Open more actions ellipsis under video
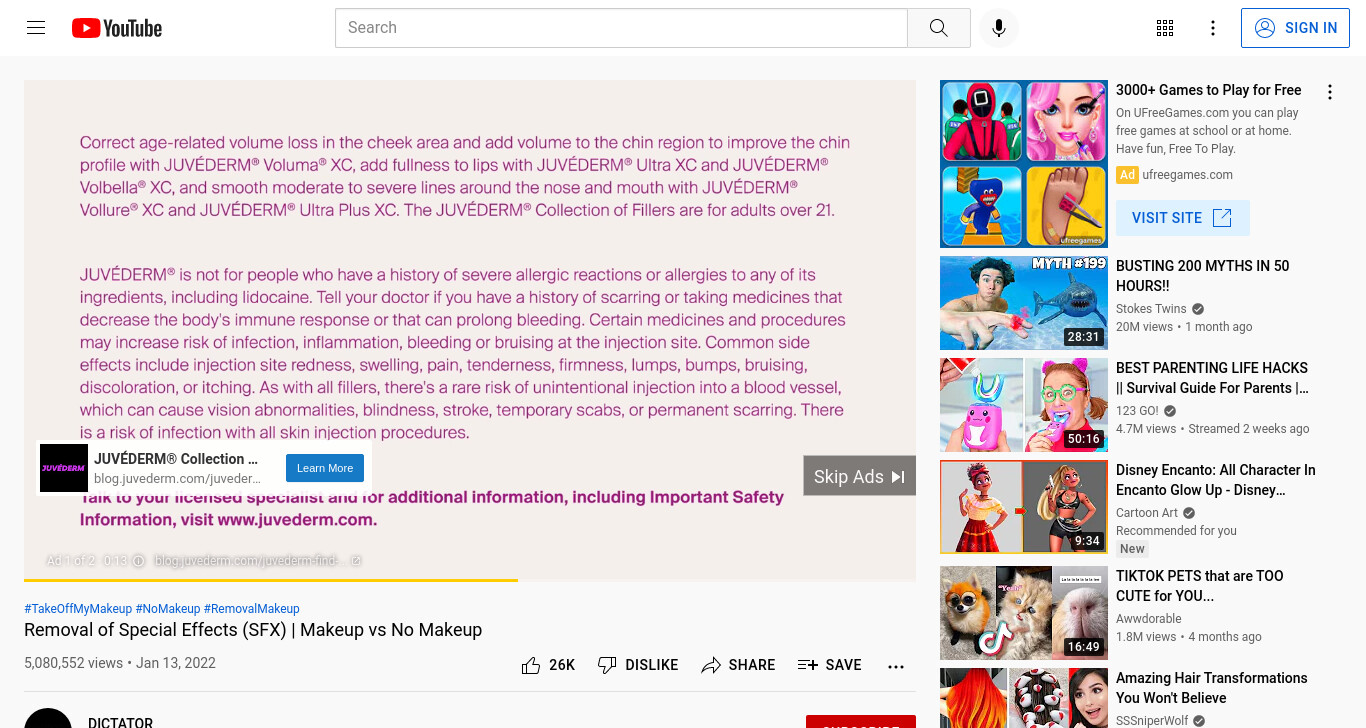Viewport: 1366px width, 728px height. tap(896, 666)
